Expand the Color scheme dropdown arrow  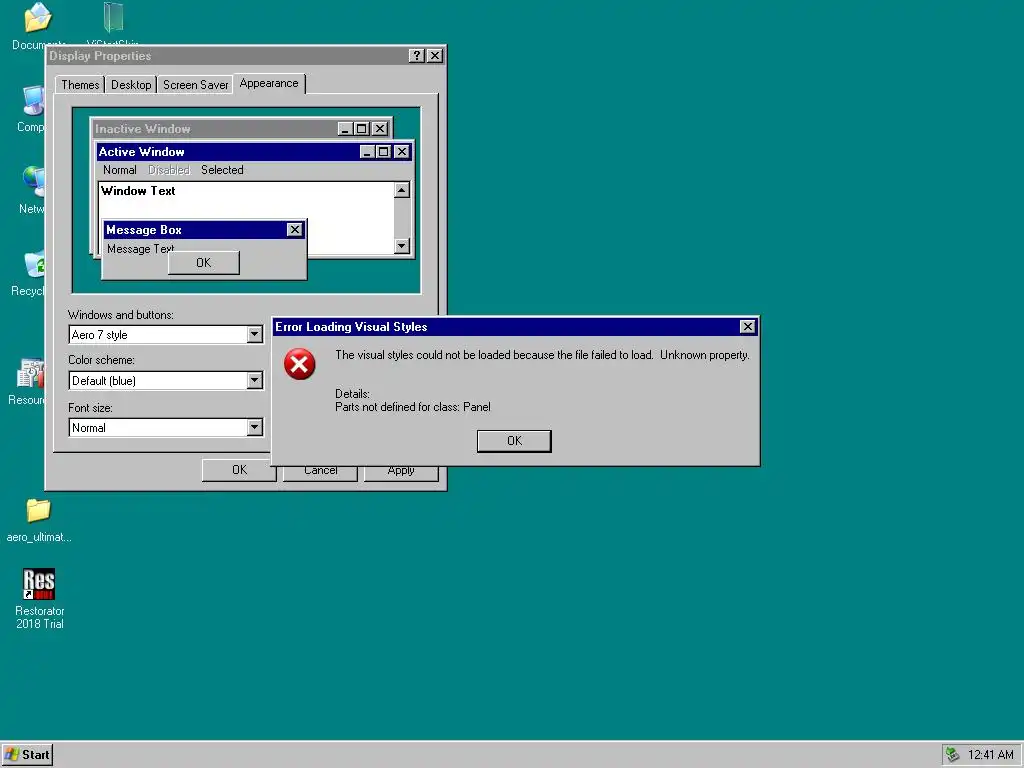pyautogui.click(x=255, y=381)
